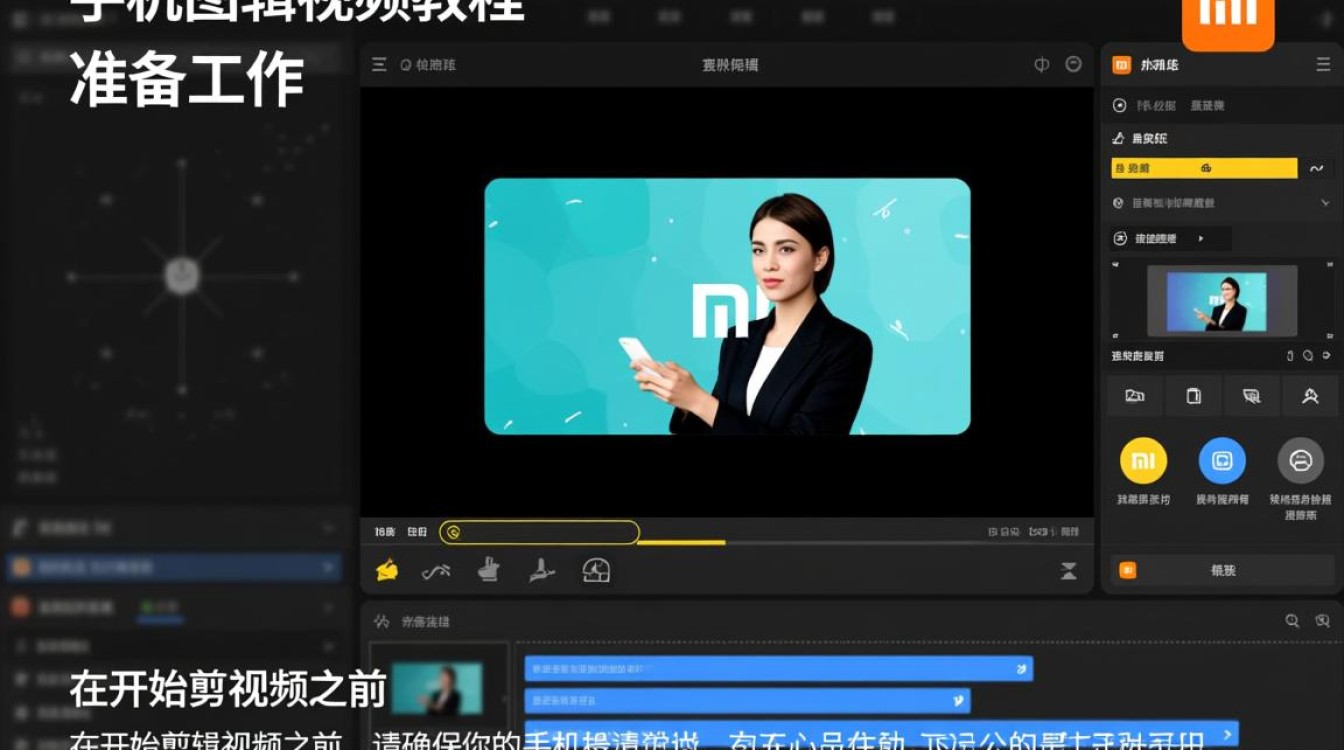Click the middle of three small icons under the panel thumbnail
The height and width of the screenshot is (750, 1344).
pyautogui.click(x=1308, y=356)
